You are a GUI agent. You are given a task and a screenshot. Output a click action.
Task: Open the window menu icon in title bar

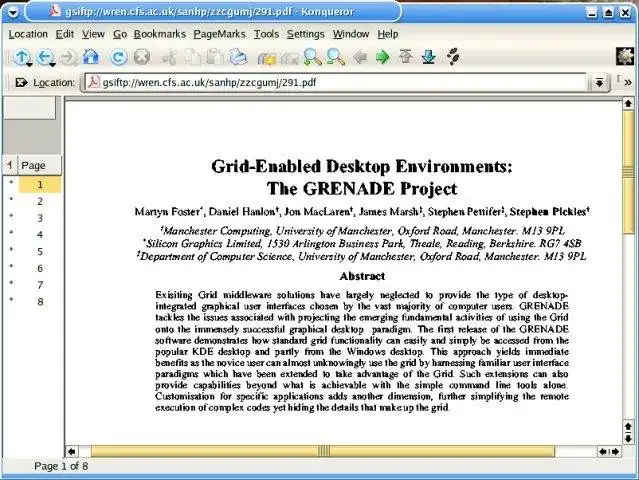click(13, 13)
